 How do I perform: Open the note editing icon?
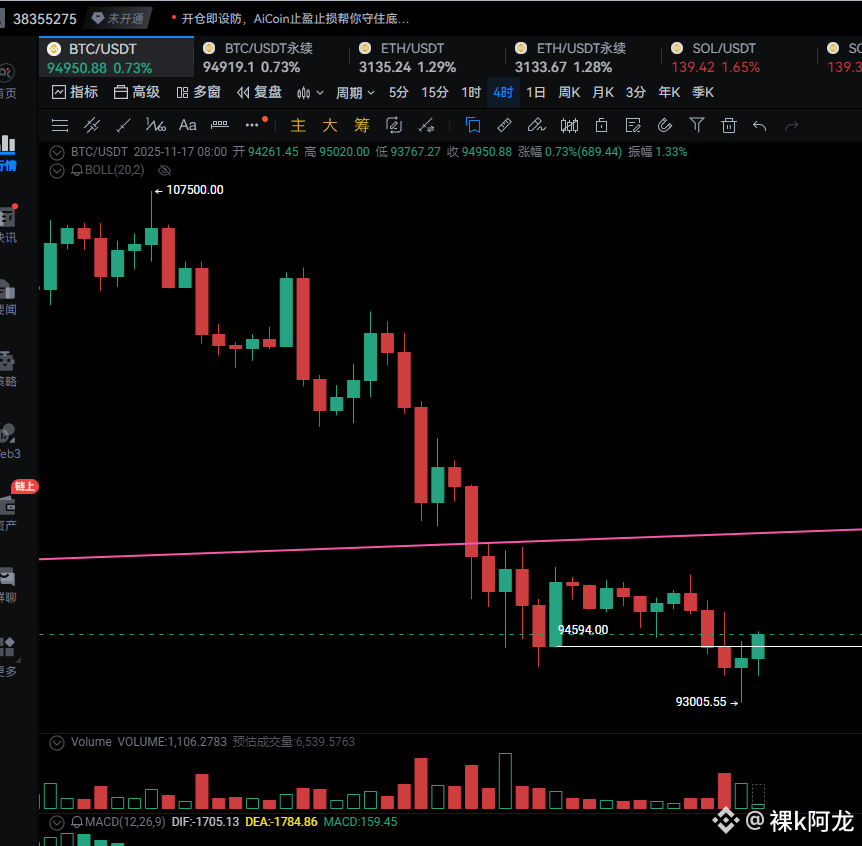tap(633, 126)
